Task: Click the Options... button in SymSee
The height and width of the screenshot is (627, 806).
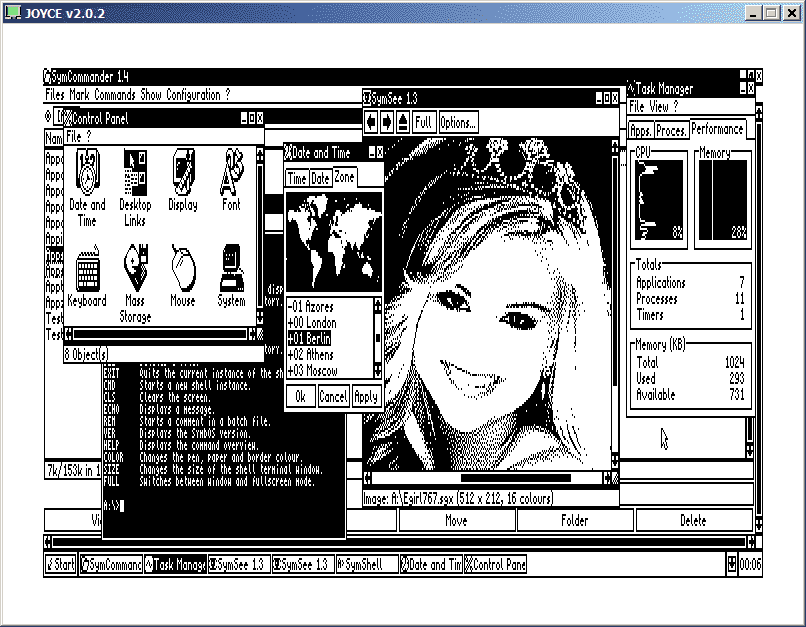Action: (458, 122)
